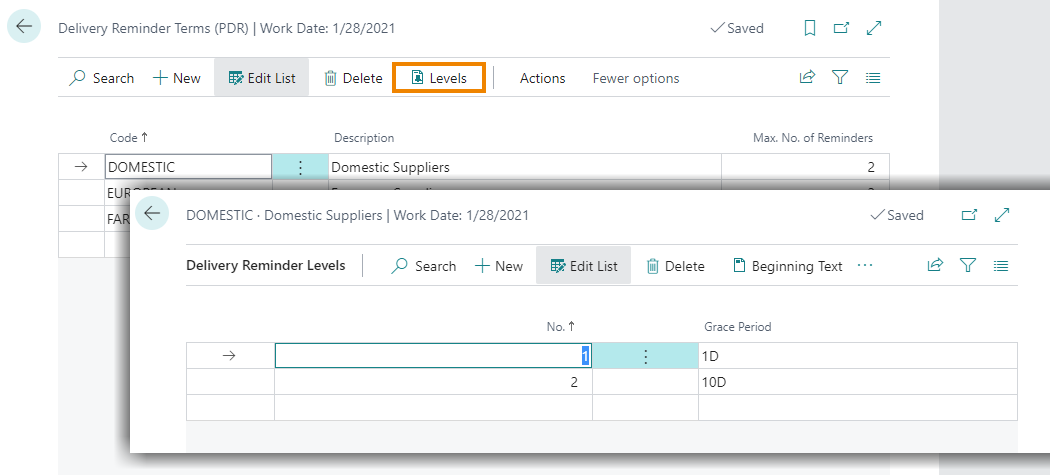
Task: Switch list view layout in the Terms toolbar
Action: tap(873, 78)
